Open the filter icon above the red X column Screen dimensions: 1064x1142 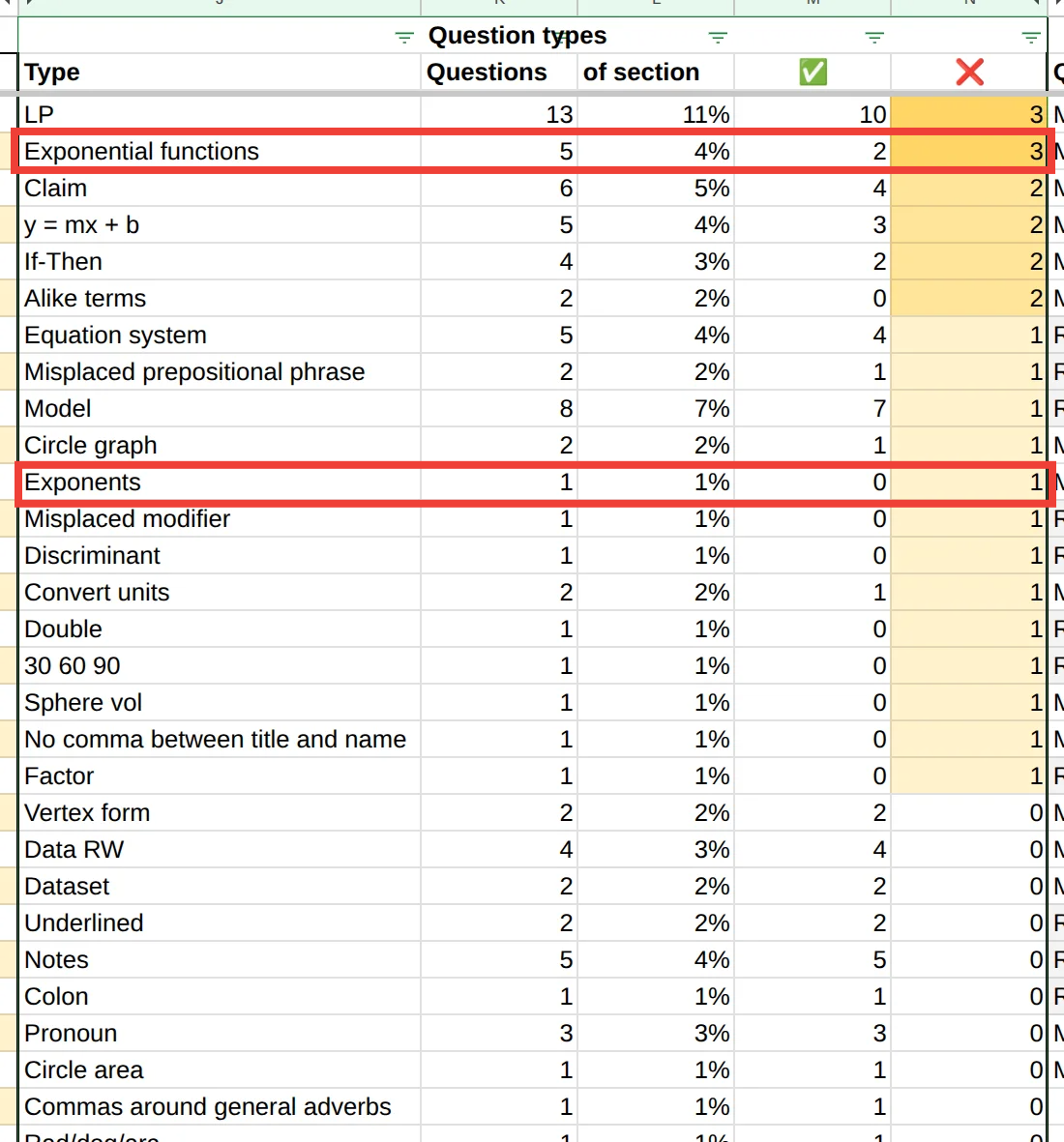(1030, 37)
